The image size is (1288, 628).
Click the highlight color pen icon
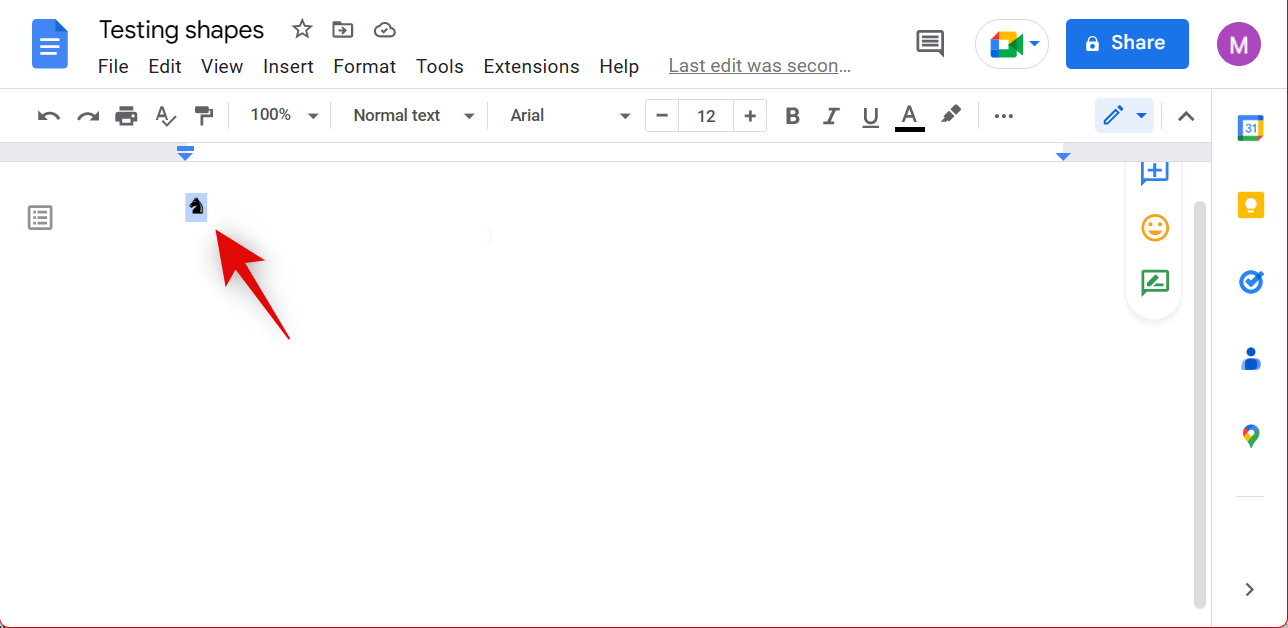pyautogui.click(x=951, y=115)
